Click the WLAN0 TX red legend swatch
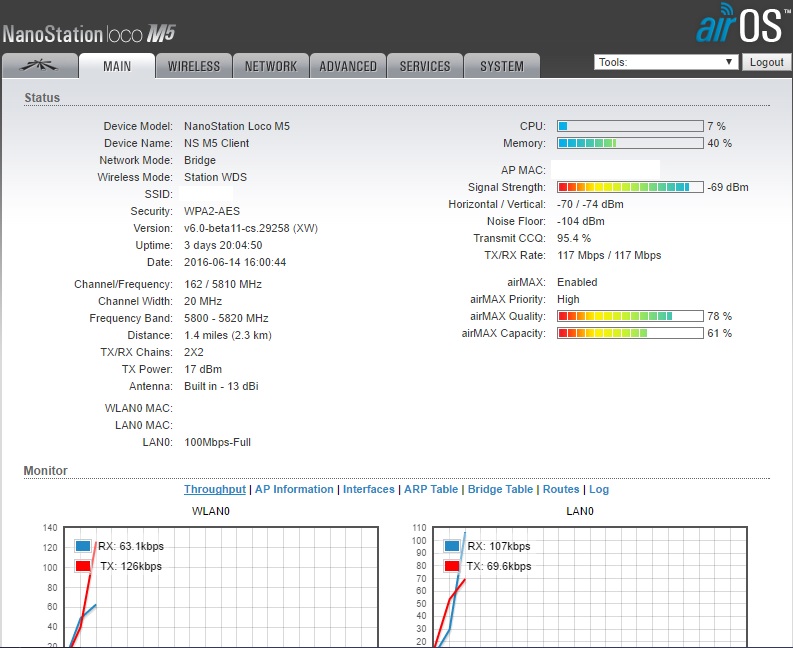This screenshot has height=648, width=793. click(x=83, y=566)
